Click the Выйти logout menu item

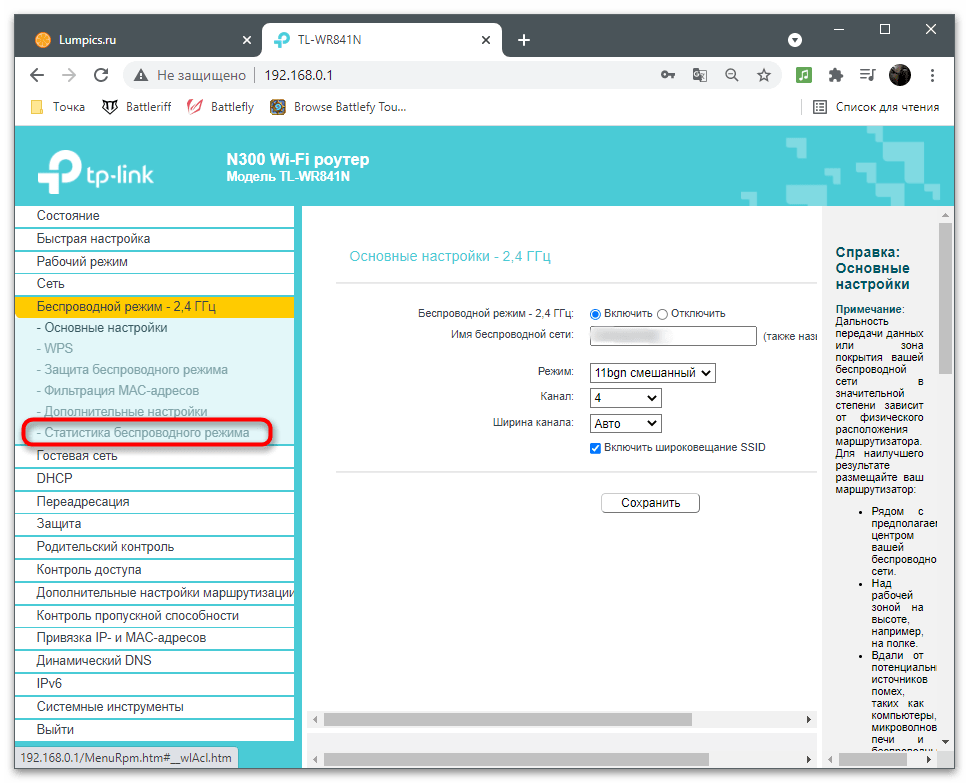154,729
